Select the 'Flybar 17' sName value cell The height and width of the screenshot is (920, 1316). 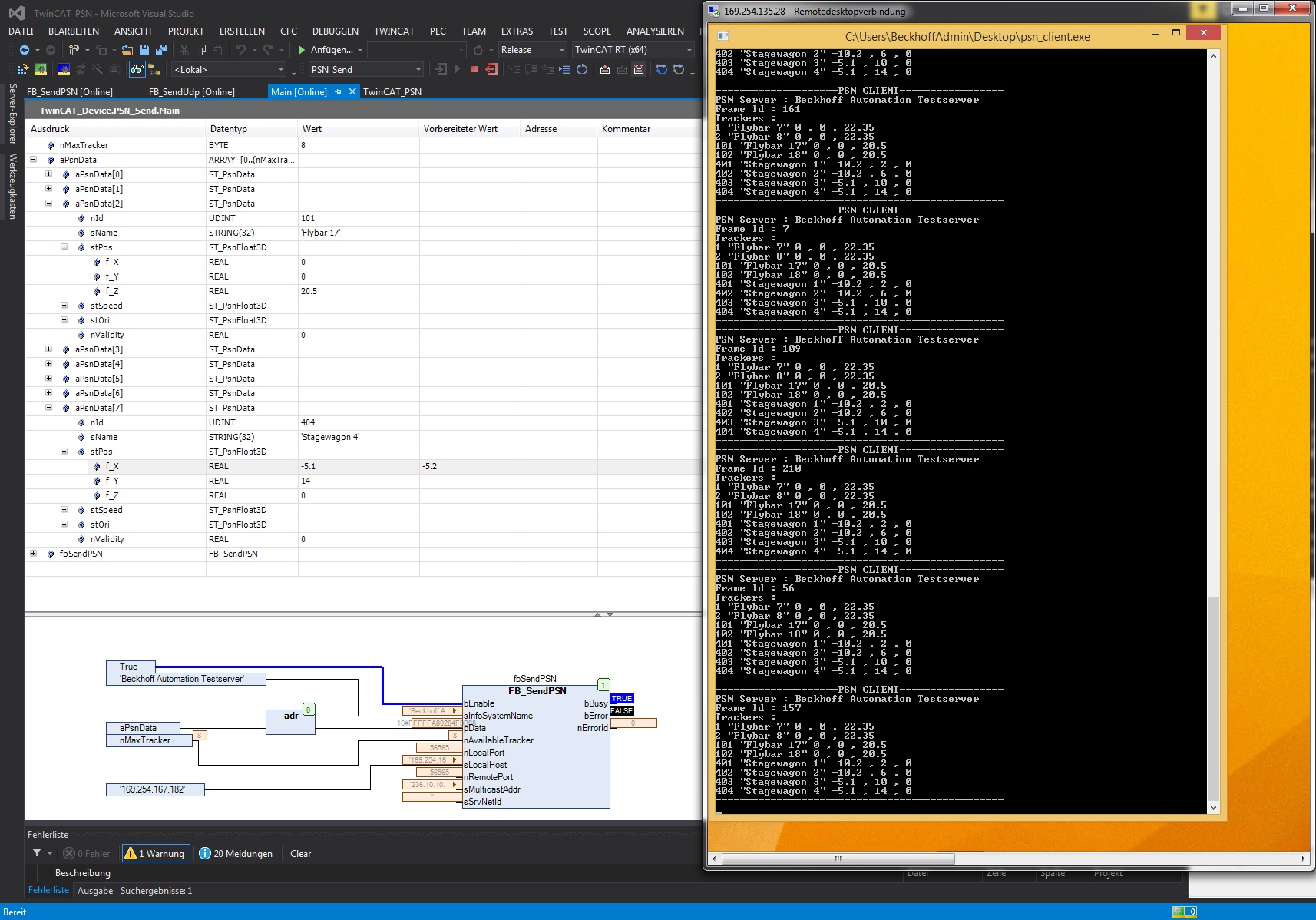(x=359, y=233)
